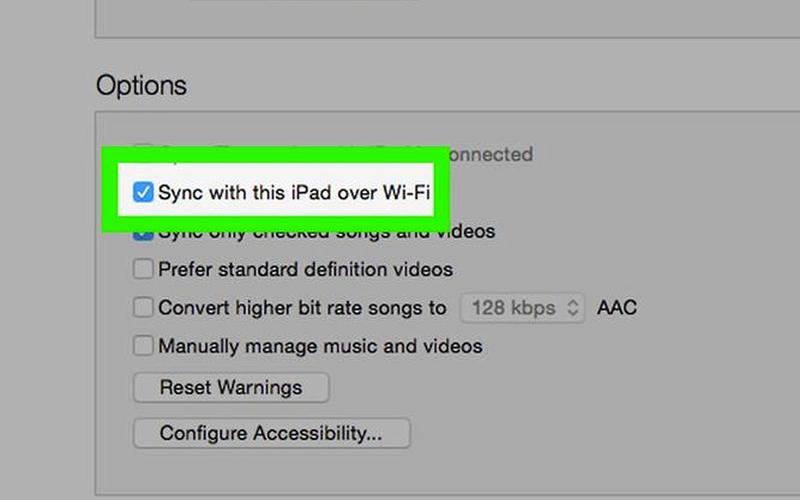Viewport: 800px width, 500px height.
Task: Click the up-down chevron arrows beside 128 kbps
Action: coord(573,308)
